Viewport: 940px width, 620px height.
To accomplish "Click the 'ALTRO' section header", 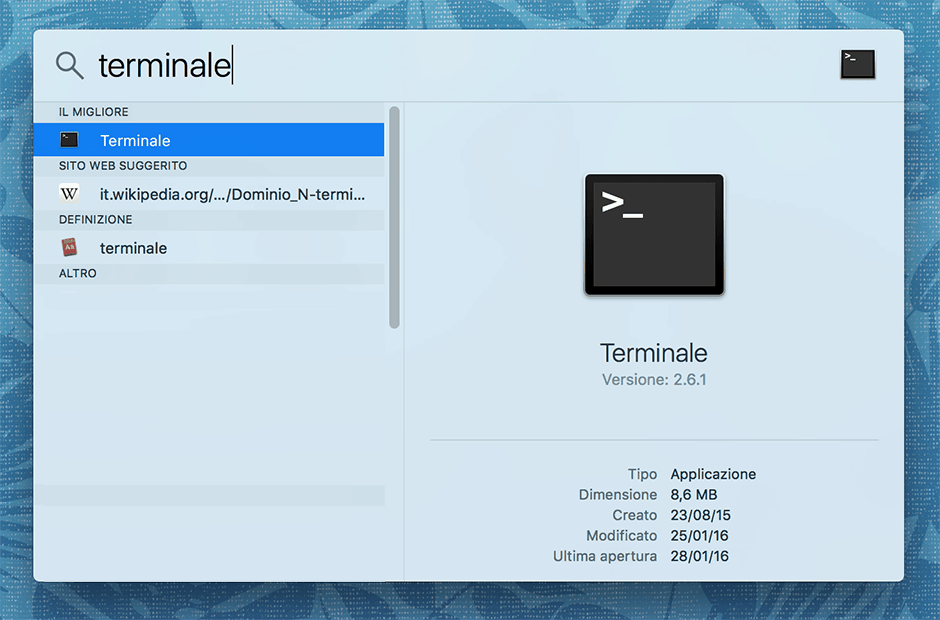I will pyautogui.click(x=78, y=274).
